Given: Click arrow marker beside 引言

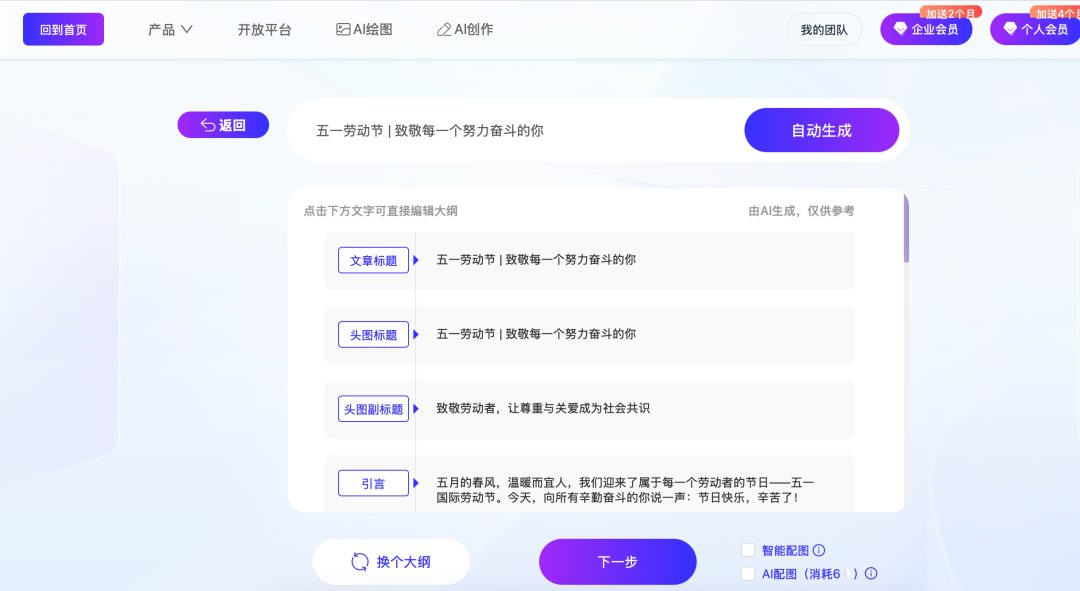Looking at the screenshot, I should (x=416, y=484).
